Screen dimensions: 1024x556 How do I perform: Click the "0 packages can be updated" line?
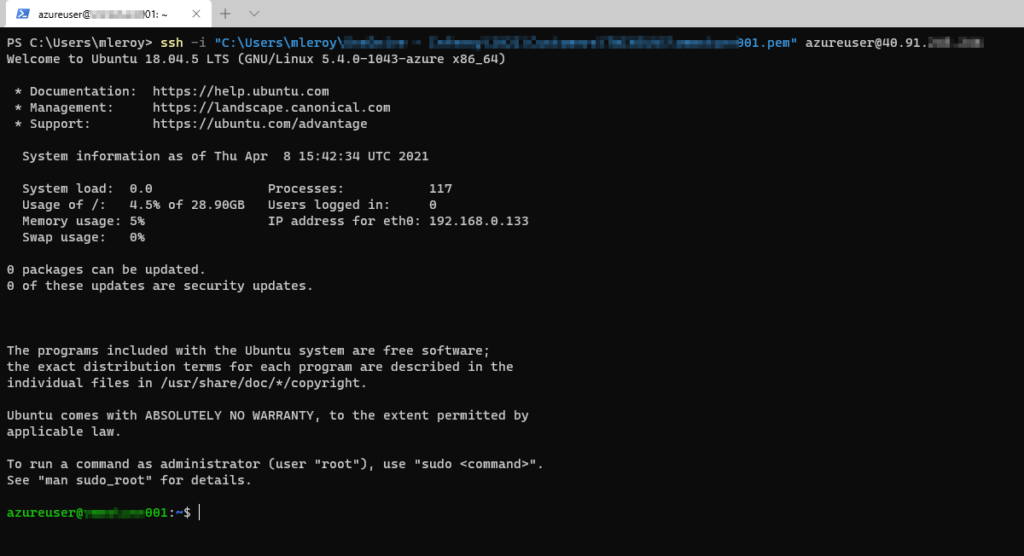[106, 270]
